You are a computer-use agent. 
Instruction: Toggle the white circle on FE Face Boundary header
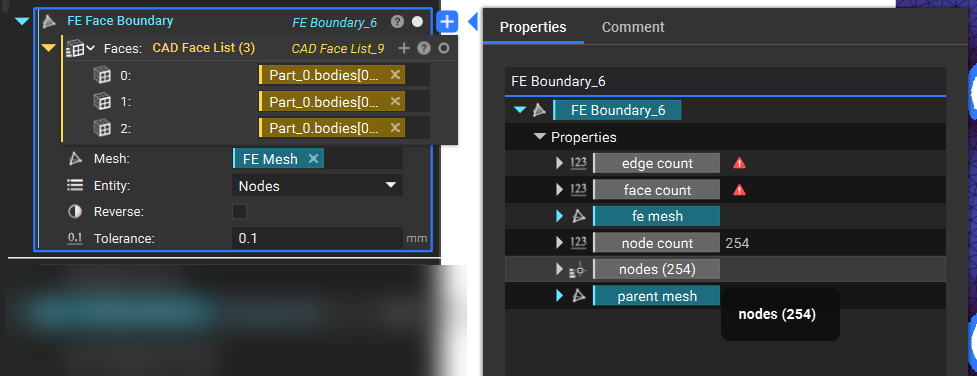(x=417, y=22)
